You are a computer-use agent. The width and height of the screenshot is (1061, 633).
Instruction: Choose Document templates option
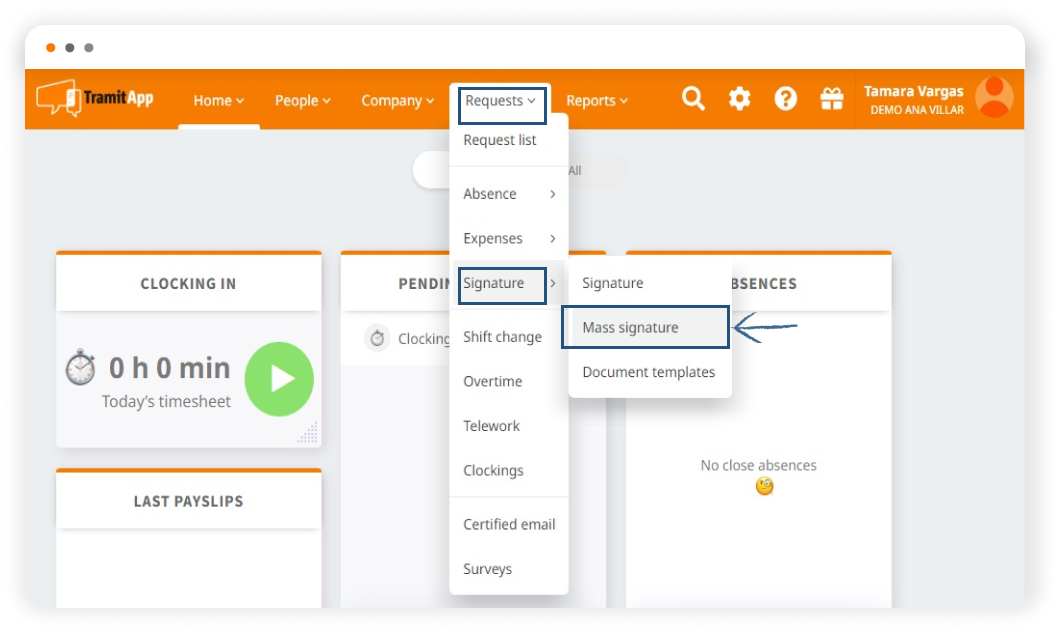click(648, 372)
